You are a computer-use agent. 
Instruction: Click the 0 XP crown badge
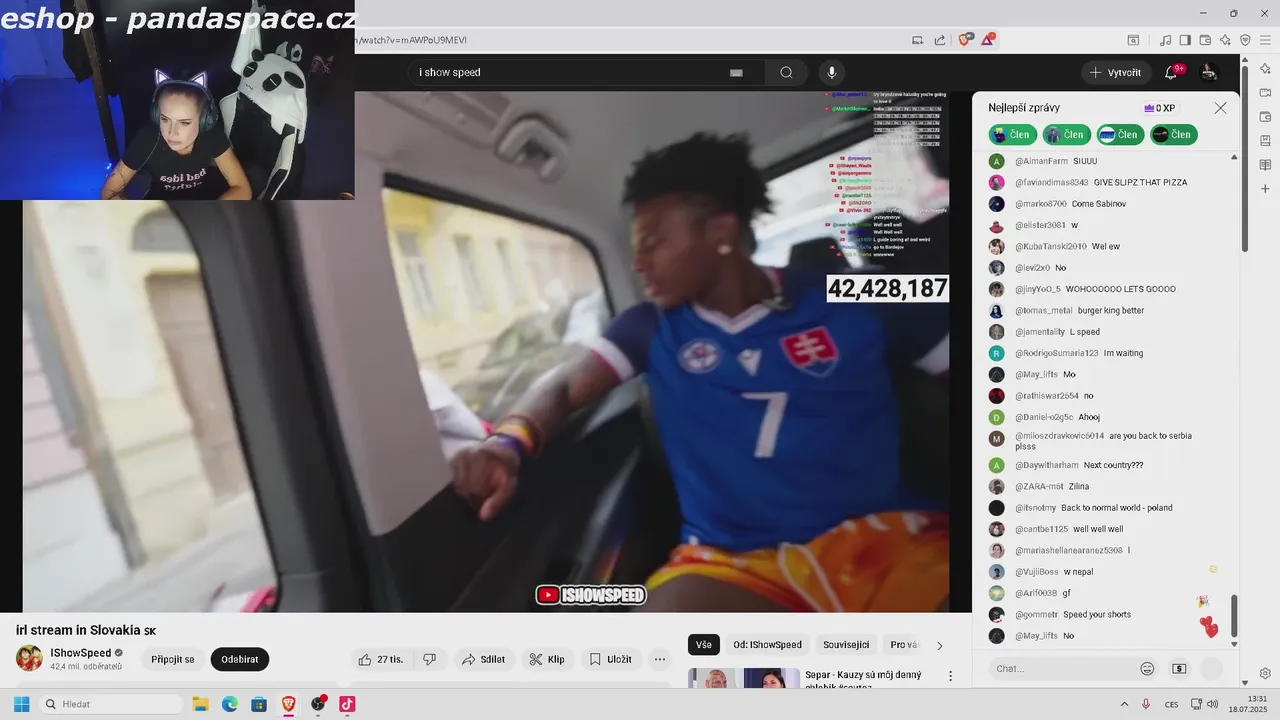[x=1160, y=108]
